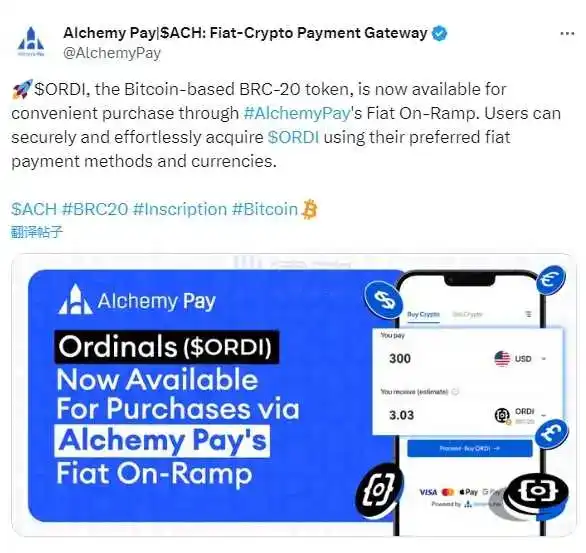Open the hamburger menu in the phone mockup

point(528,314)
